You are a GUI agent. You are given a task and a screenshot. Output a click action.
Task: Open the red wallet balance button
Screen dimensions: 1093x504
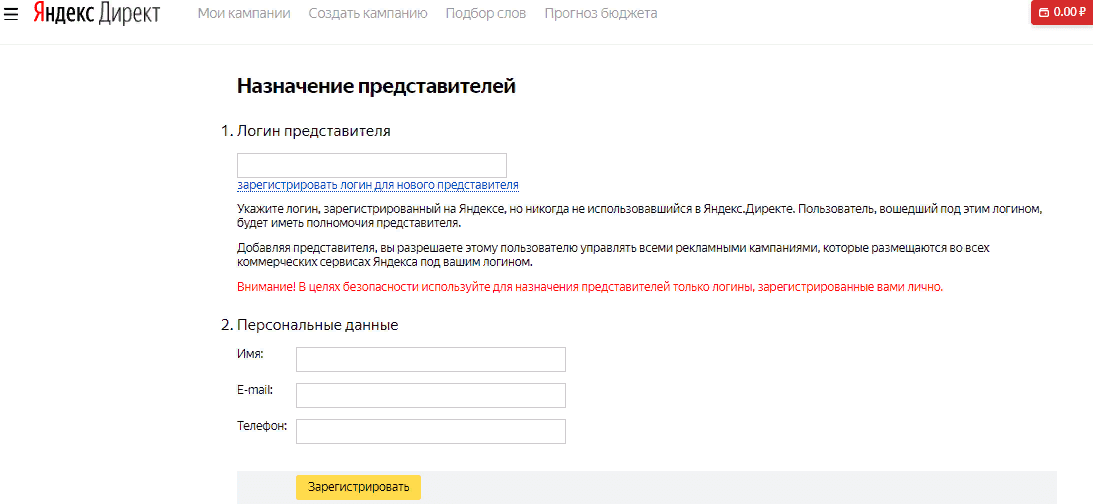[x=1062, y=12]
